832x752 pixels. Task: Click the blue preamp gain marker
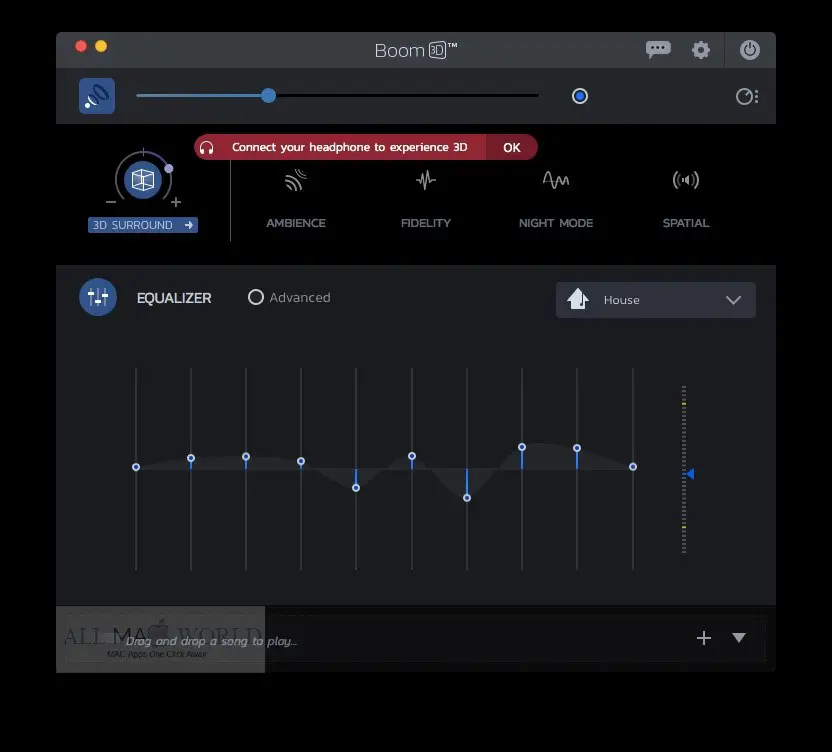(x=690, y=473)
